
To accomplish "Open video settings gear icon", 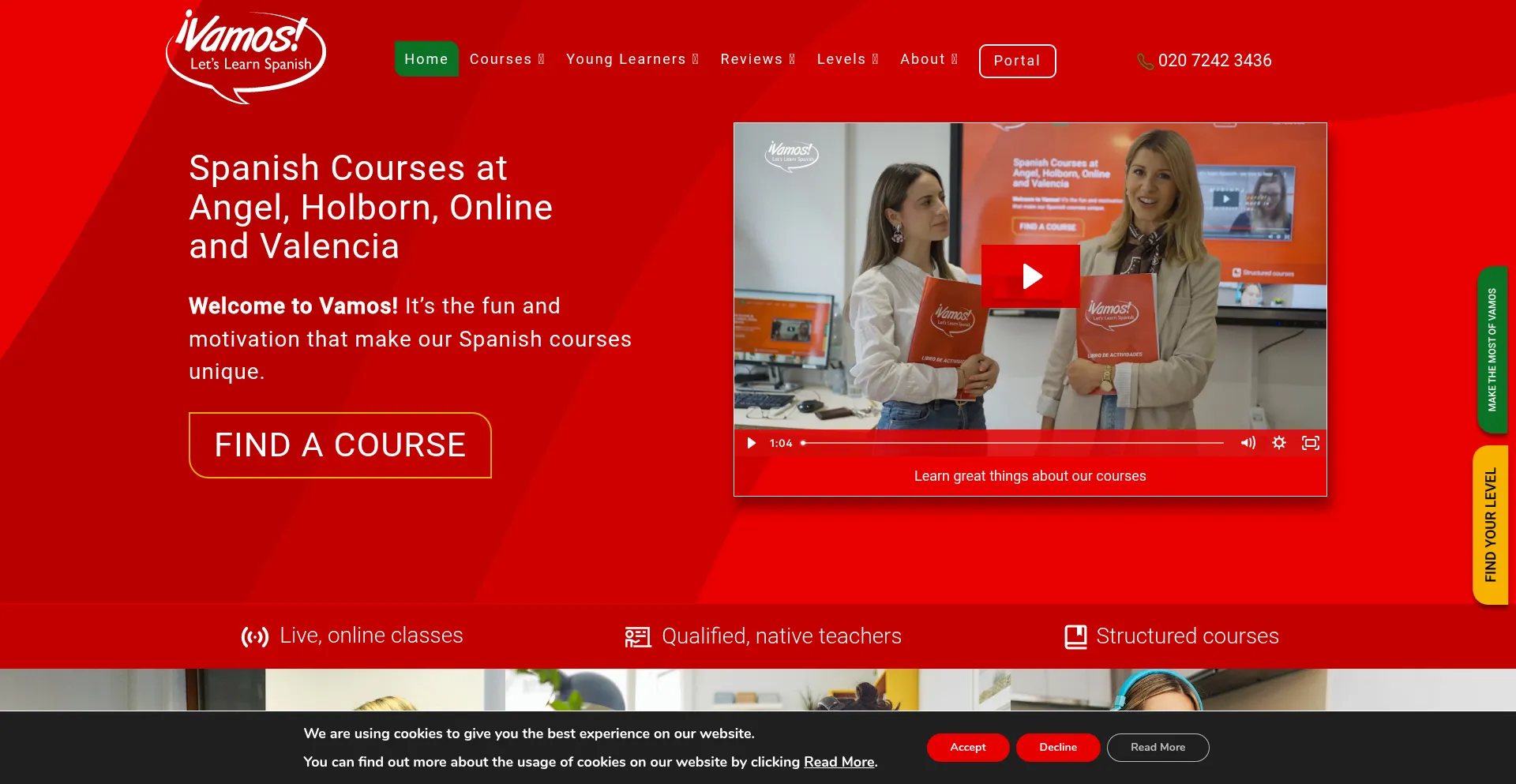I will (x=1279, y=443).
